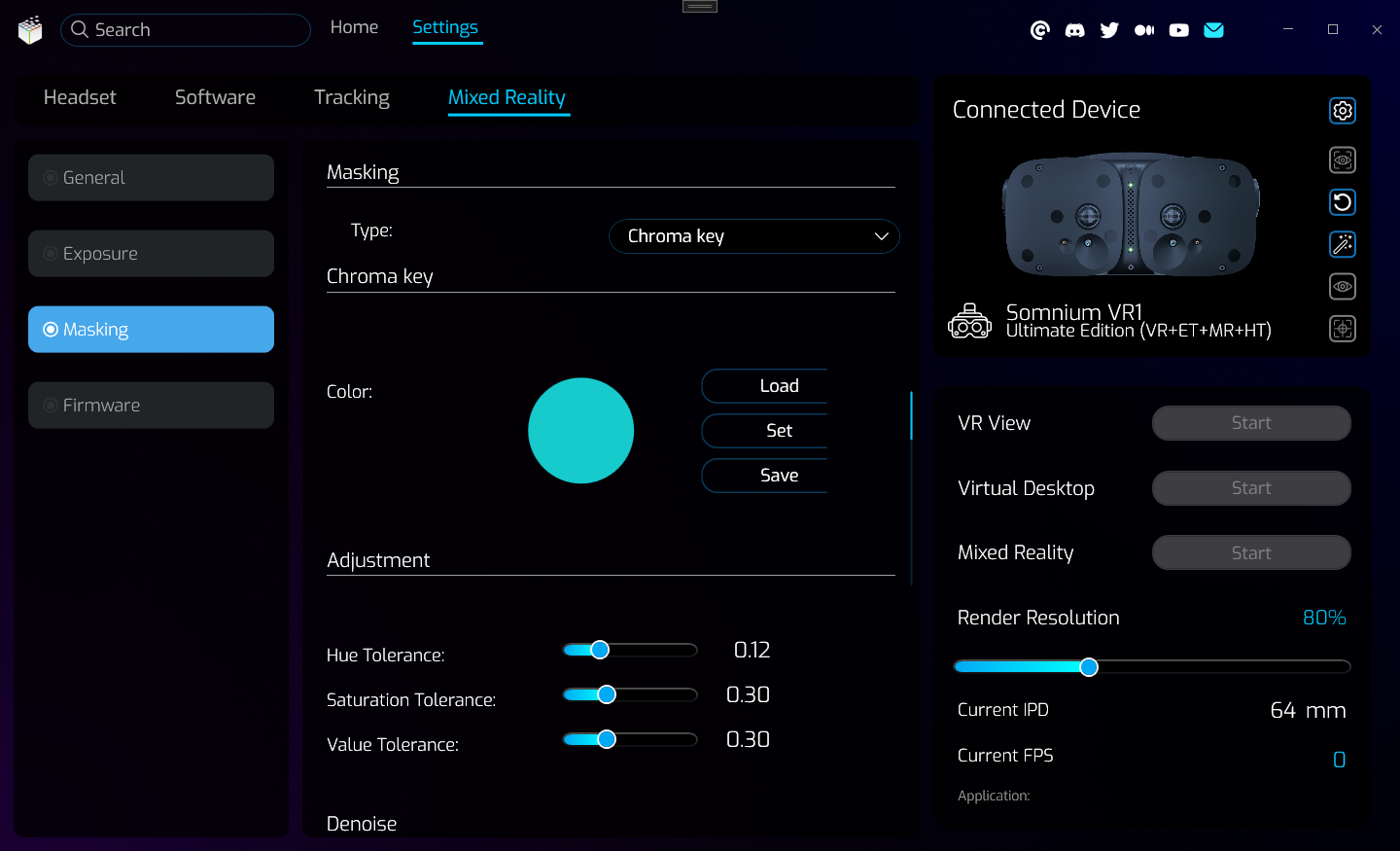
Task: Click the app cube logo icon
Action: pyautogui.click(x=30, y=30)
